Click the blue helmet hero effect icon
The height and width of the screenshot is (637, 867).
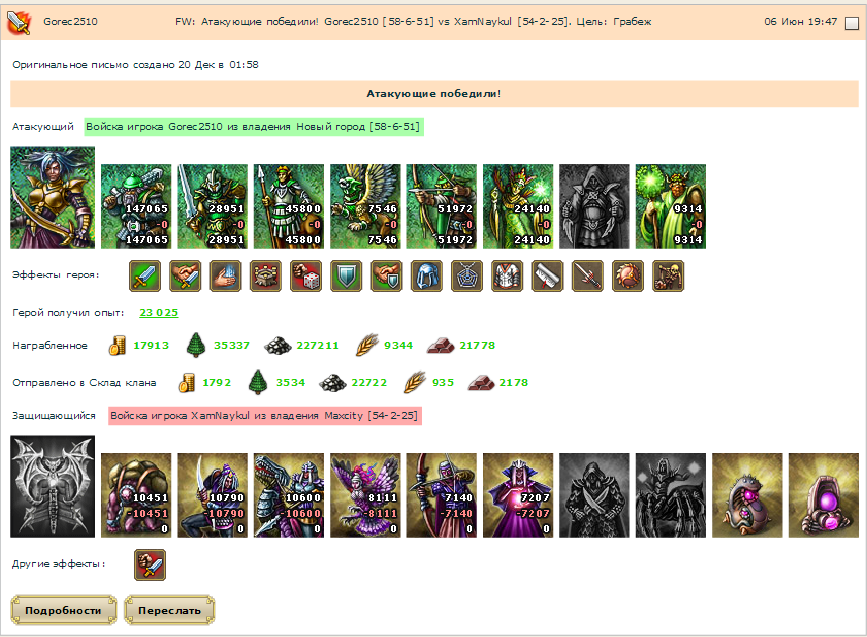tap(427, 276)
